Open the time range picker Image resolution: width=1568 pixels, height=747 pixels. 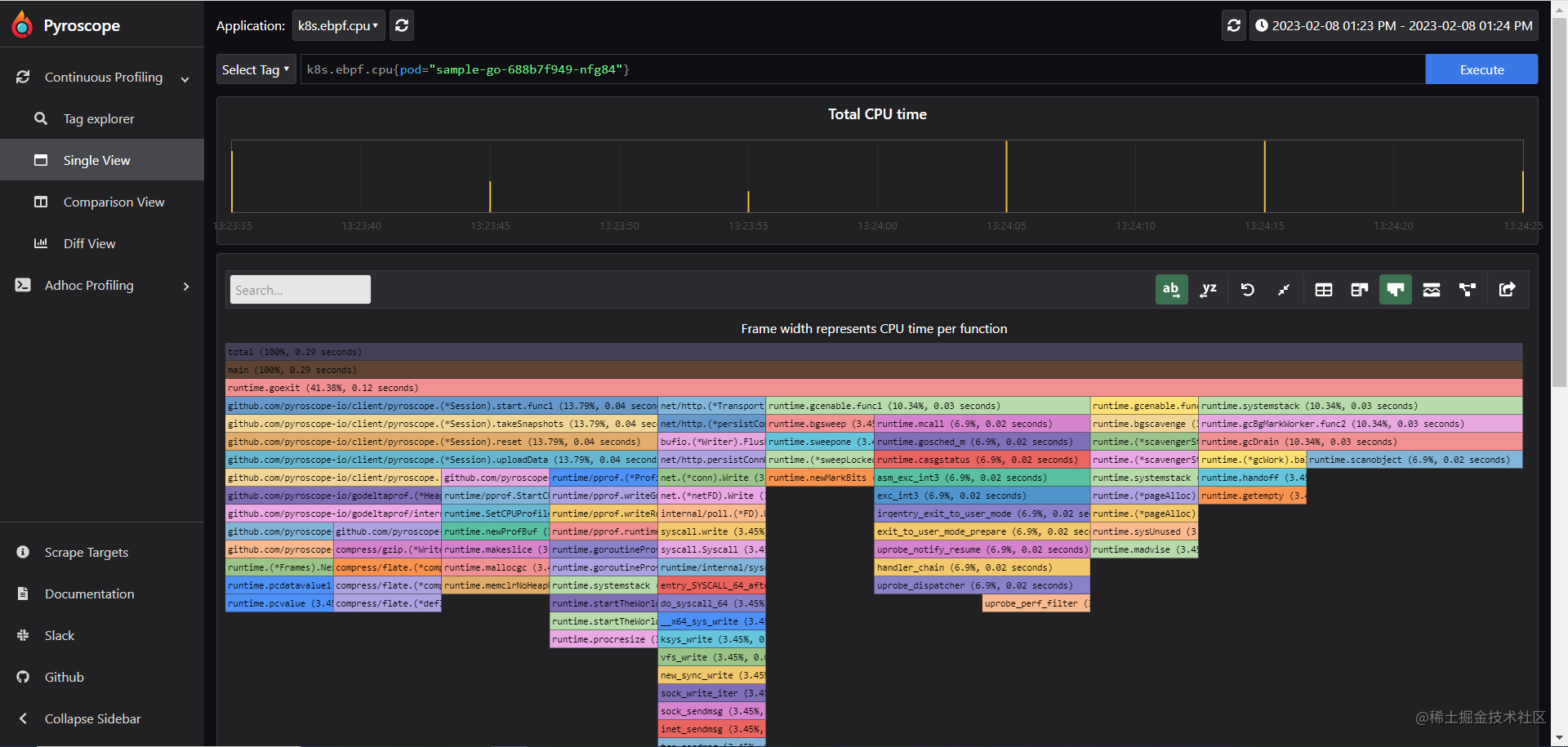pos(1394,25)
